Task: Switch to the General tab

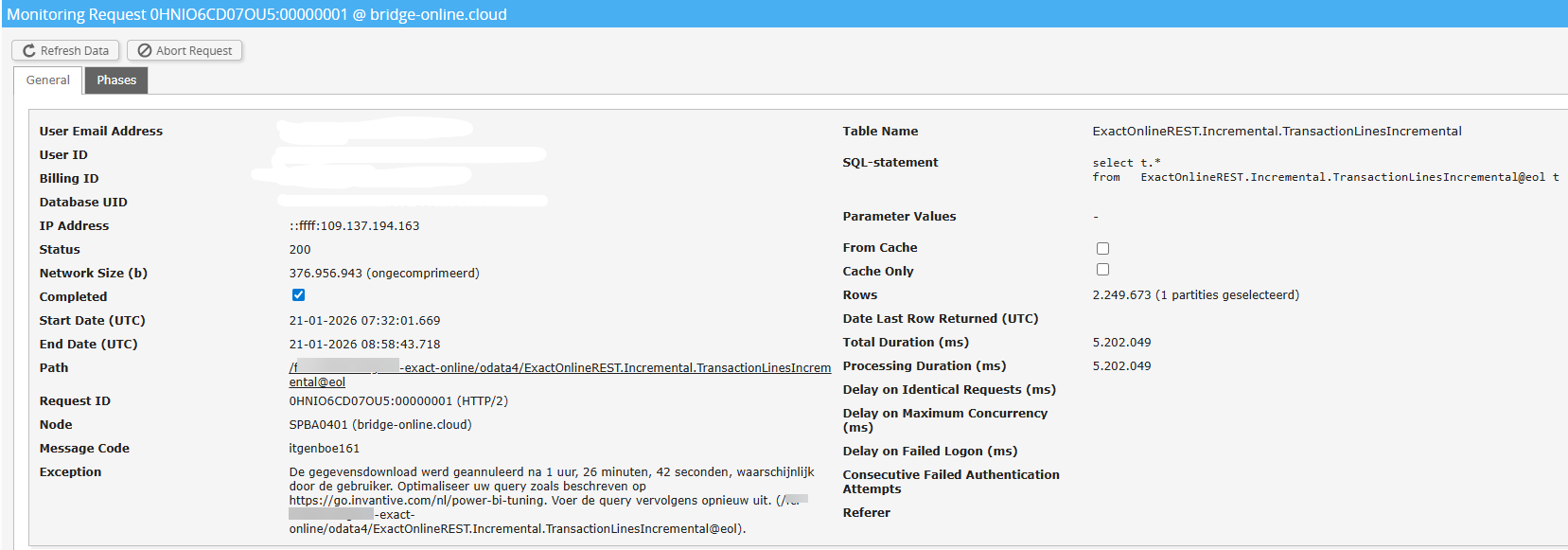Action: pos(47,80)
